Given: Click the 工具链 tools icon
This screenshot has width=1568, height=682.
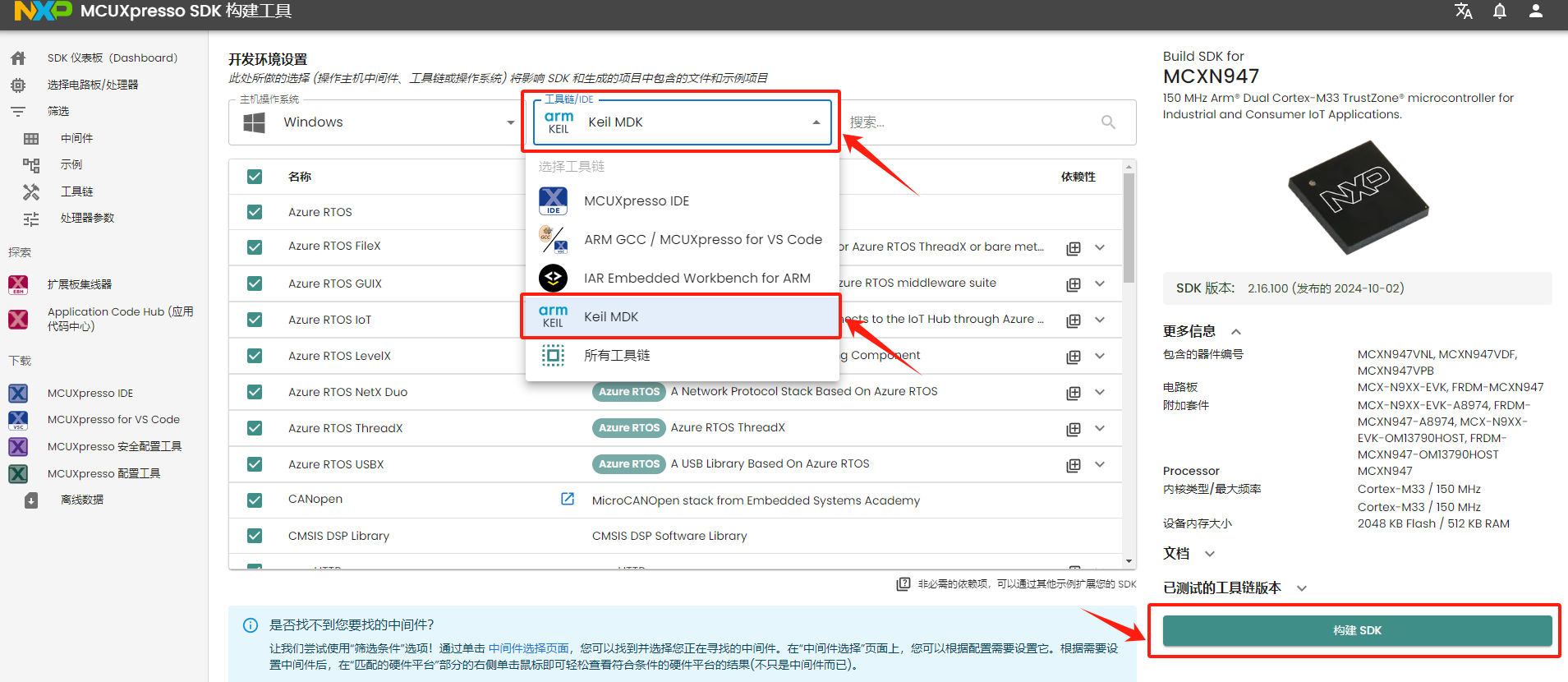Looking at the screenshot, I should 31,192.
